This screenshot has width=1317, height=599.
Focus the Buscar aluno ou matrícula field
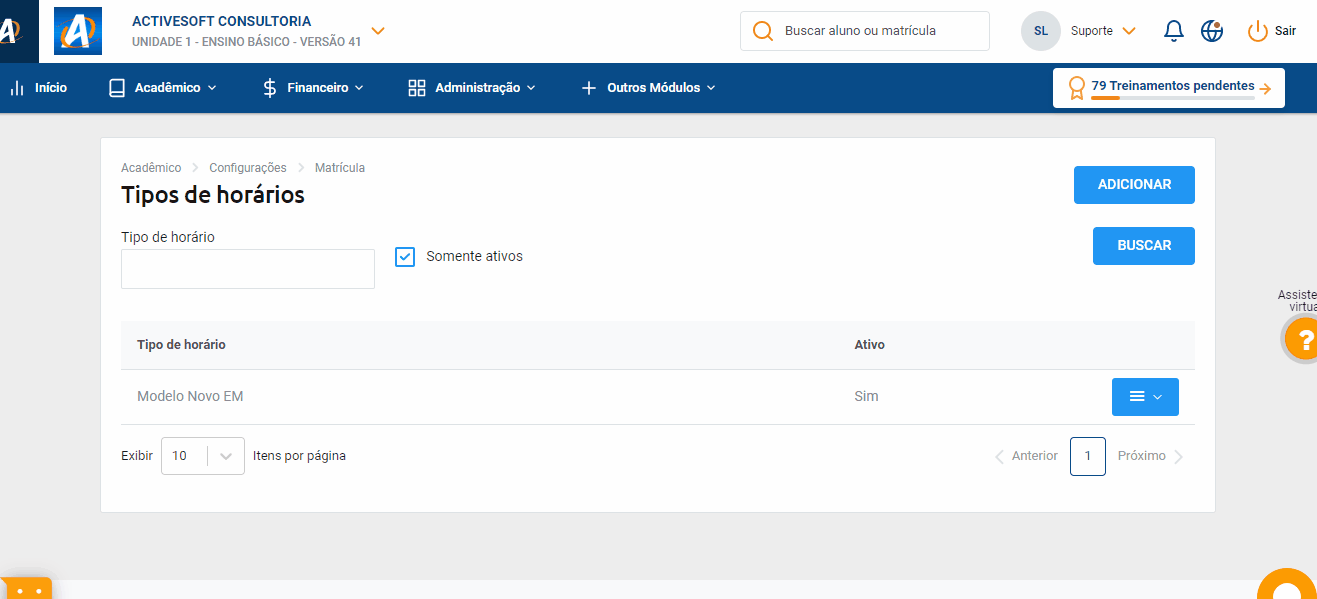pyautogui.click(x=865, y=31)
